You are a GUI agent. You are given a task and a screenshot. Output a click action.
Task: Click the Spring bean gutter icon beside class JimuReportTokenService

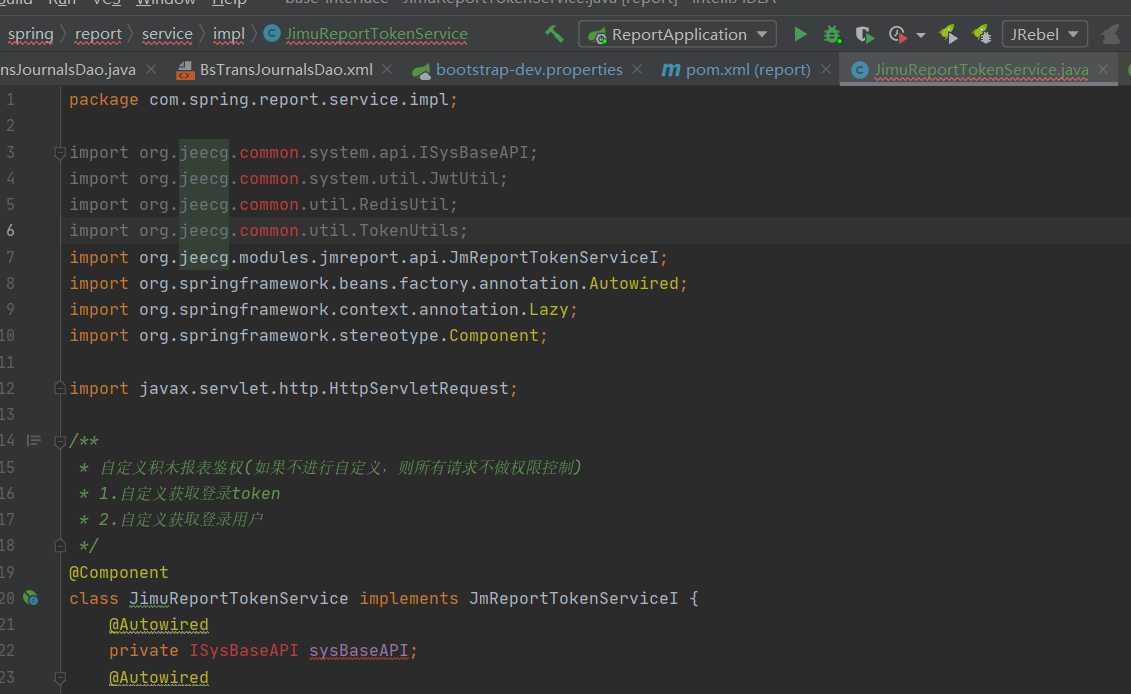[x=30, y=598]
